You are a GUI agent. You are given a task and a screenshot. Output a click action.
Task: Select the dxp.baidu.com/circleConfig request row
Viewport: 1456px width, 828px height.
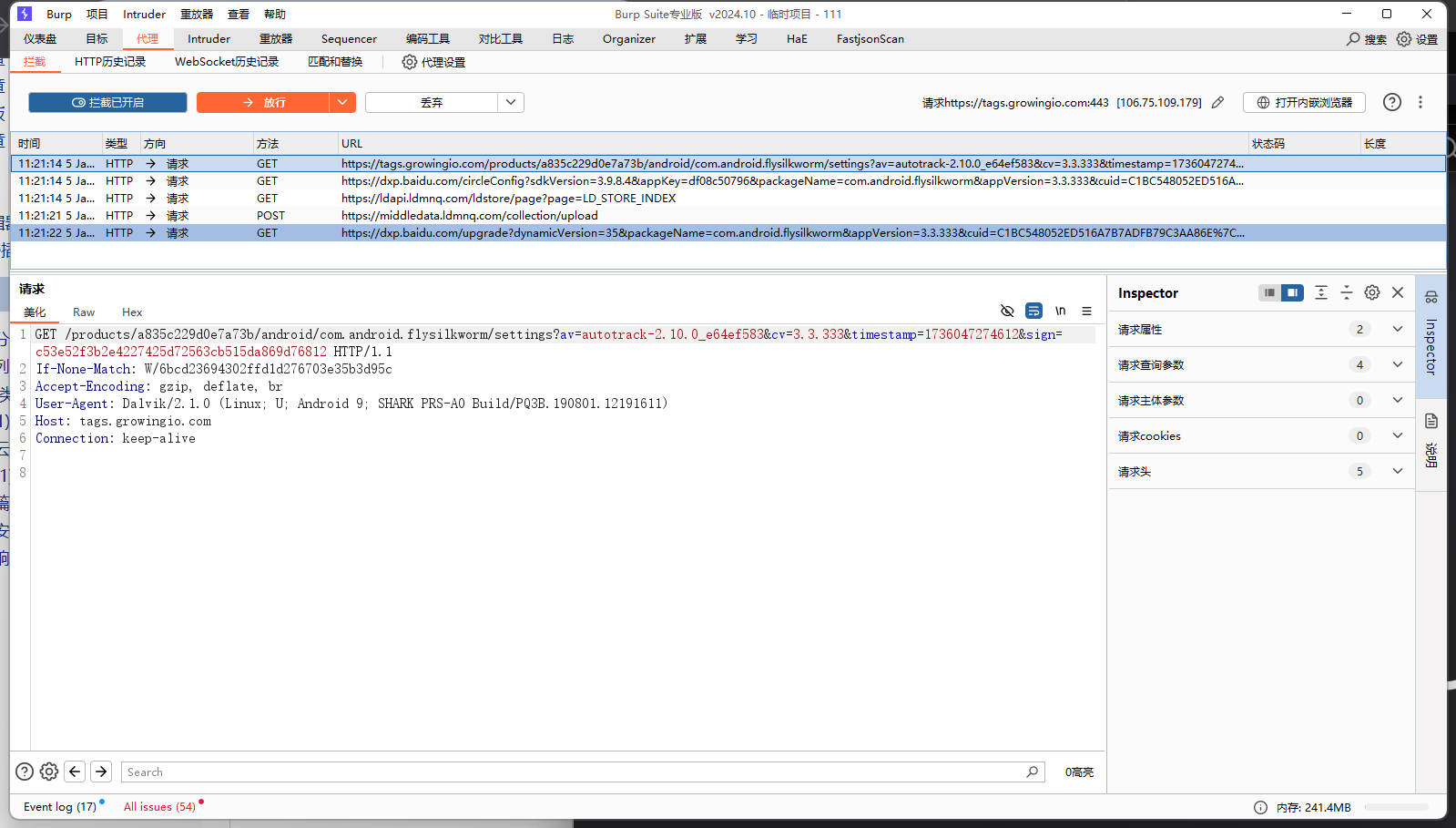(728, 181)
